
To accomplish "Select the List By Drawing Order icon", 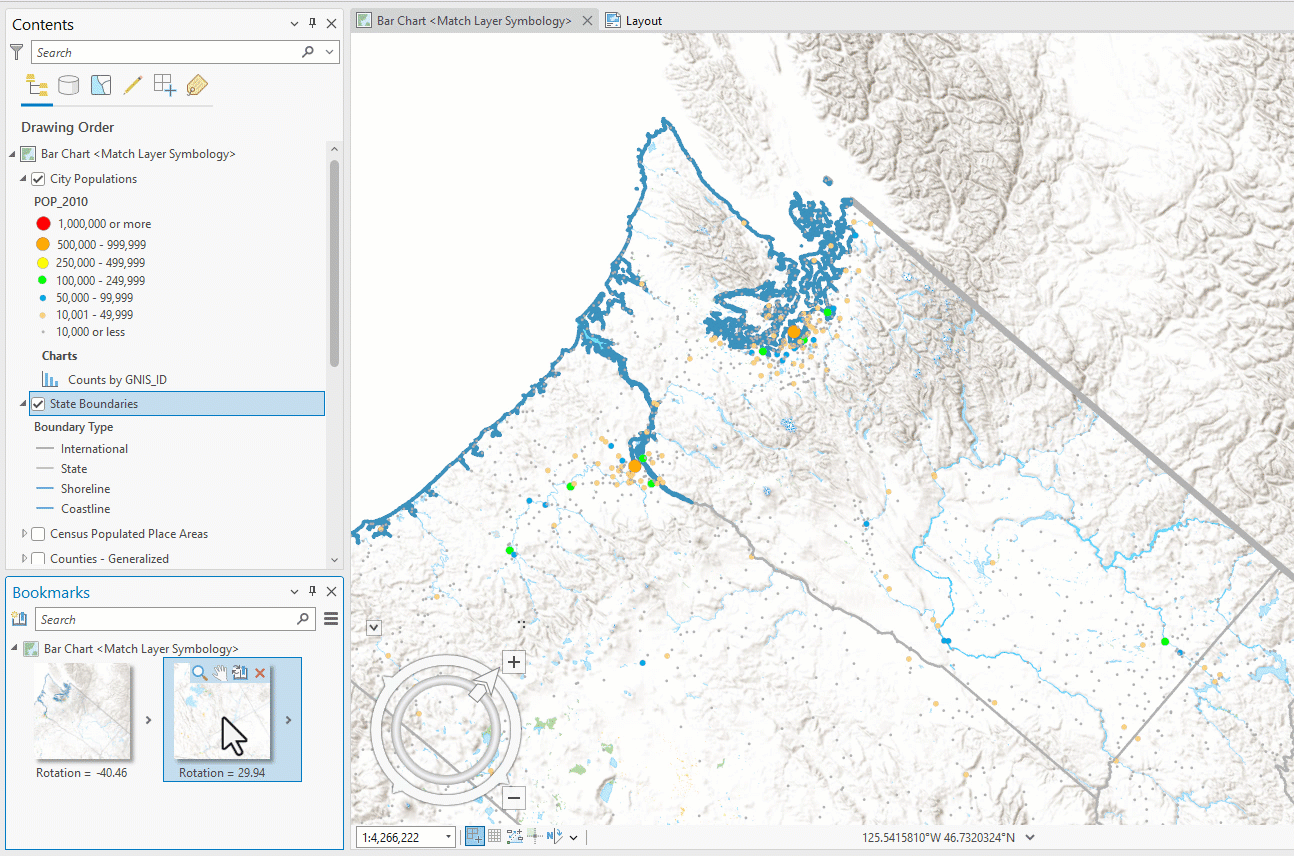I will coord(37,85).
